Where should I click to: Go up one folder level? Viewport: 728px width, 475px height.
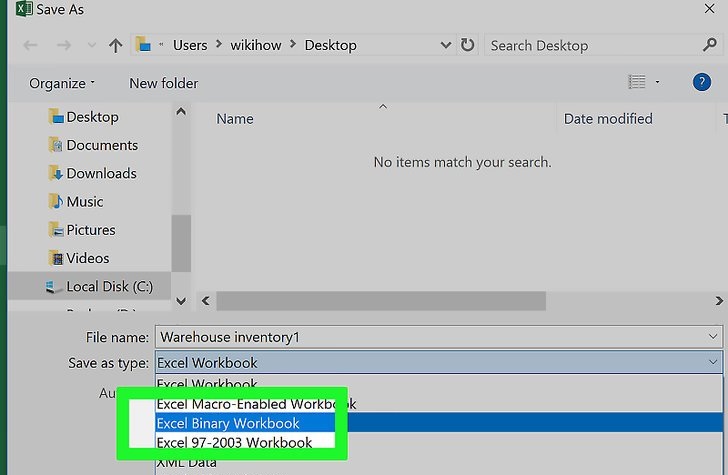(116, 46)
